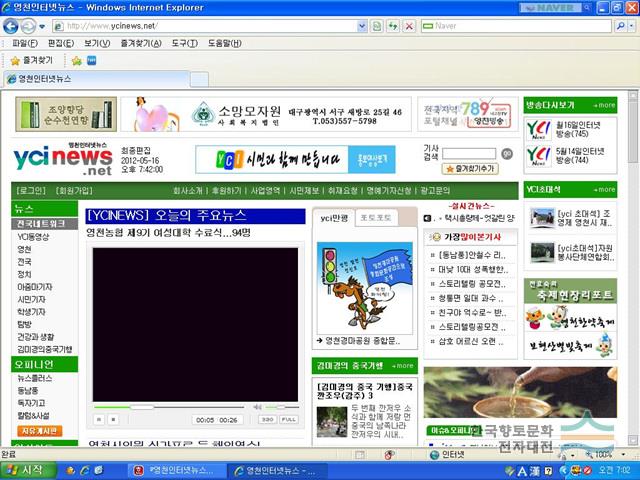Click the 광고문의 navigation link
Image resolution: width=640 pixels, height=480 pixels.
[x=435, y=191]
